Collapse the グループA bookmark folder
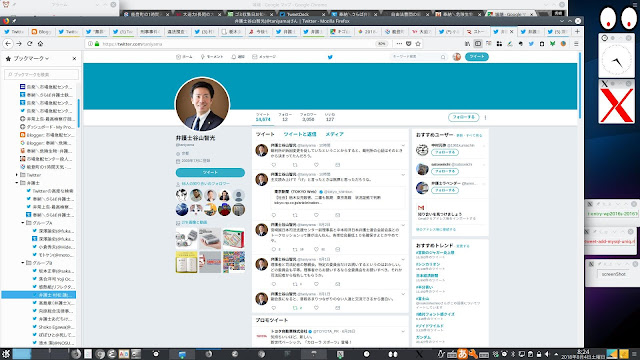This screenshot has width=640, height=360. pyautogui.click(x=23, y=223)
